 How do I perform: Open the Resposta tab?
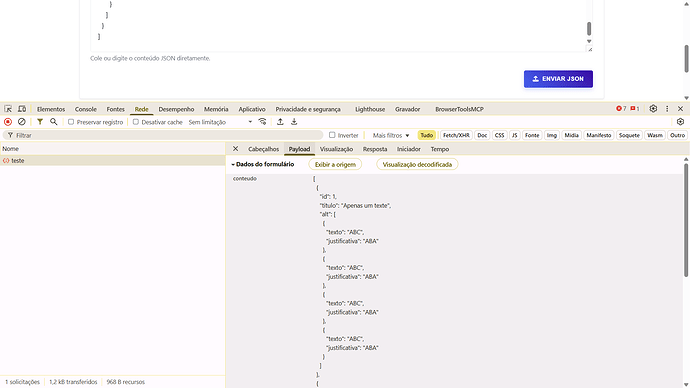(375, 149)
